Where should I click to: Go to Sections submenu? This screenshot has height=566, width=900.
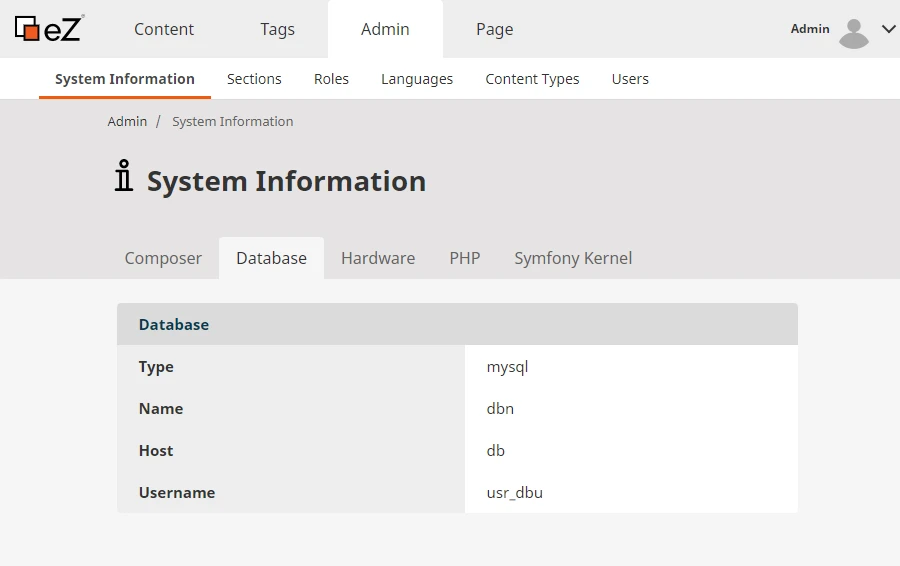[254, 79]
